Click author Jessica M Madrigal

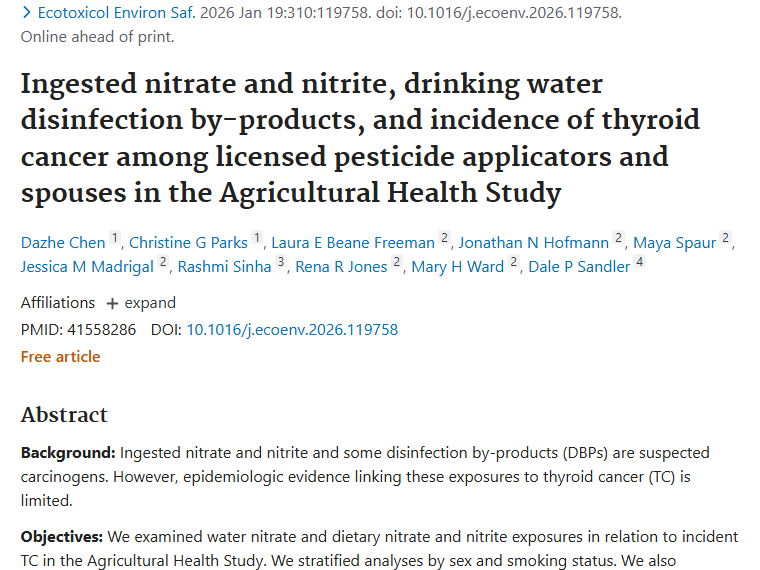87,266
